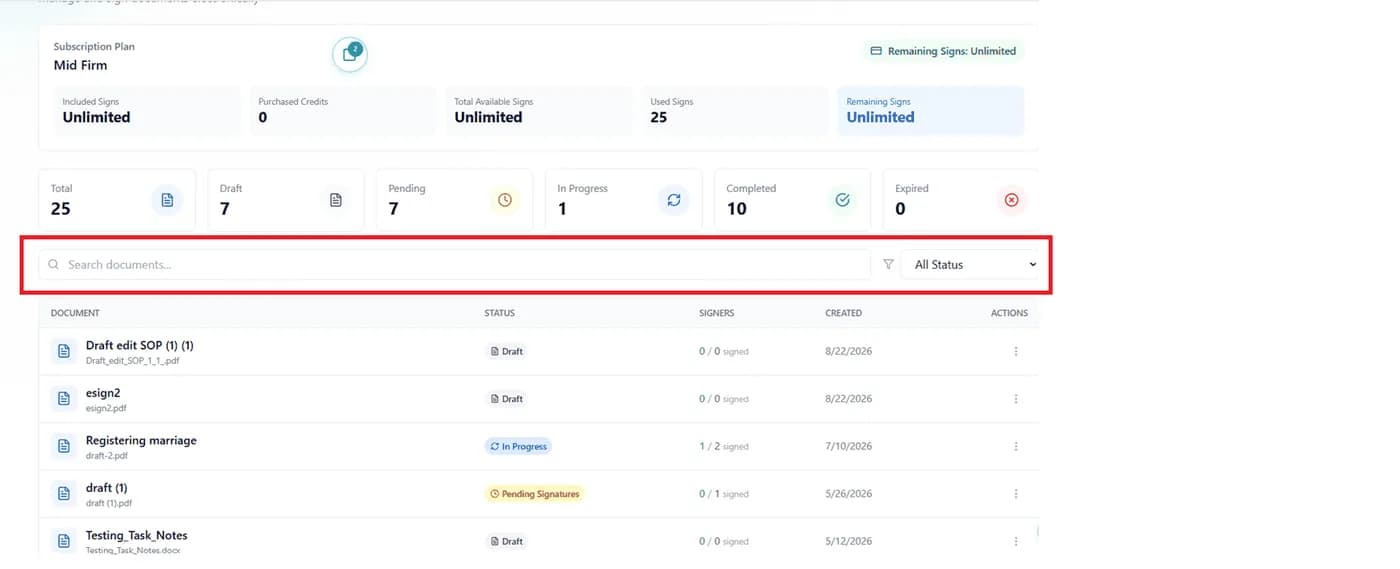Click the Draft badge in Draft edit SOP row
This screenshot has height=569, width=1400.
coord(507,351)
